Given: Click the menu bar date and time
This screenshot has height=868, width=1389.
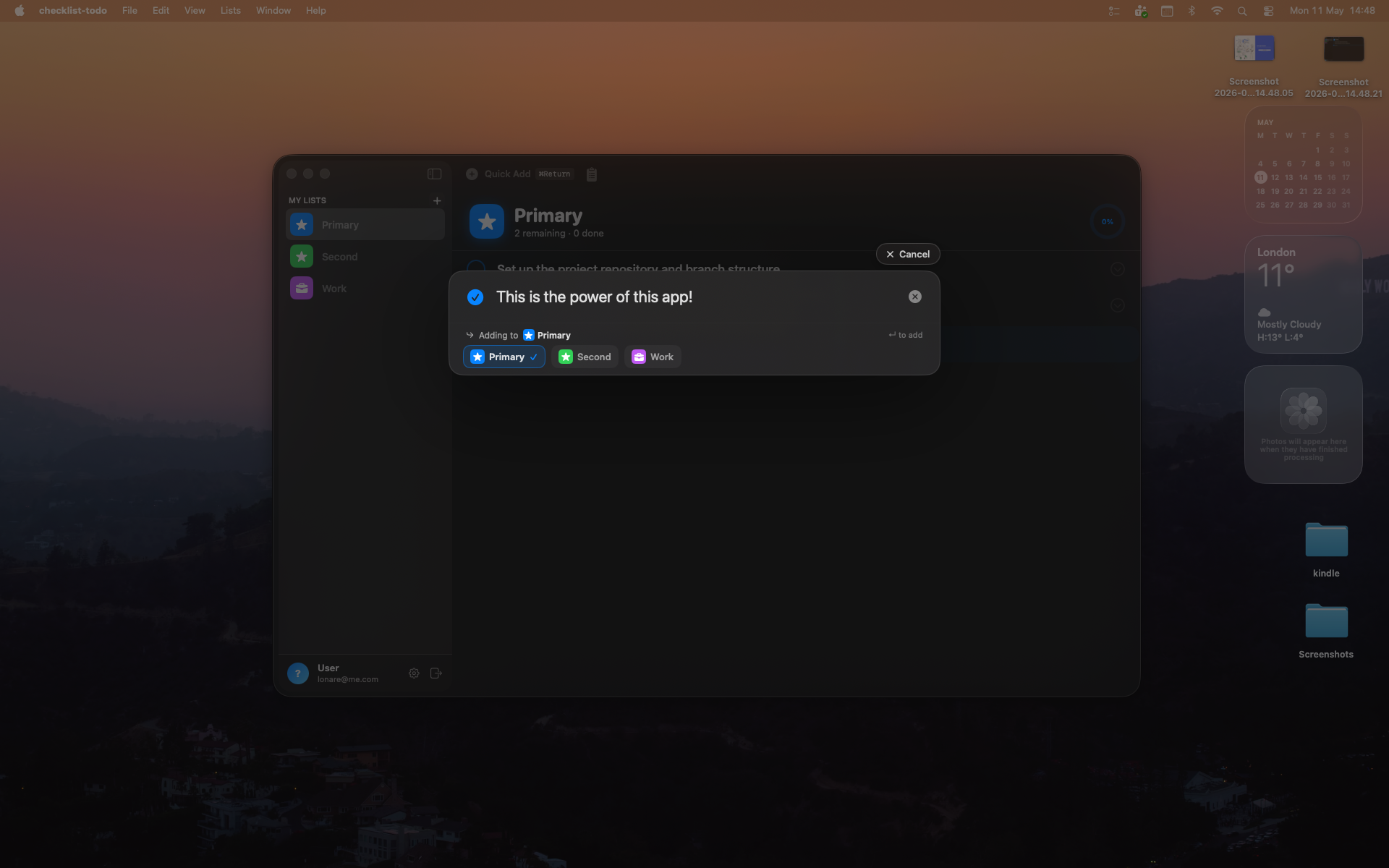Looking at the screenshot, I should [x=1332, y=11].
